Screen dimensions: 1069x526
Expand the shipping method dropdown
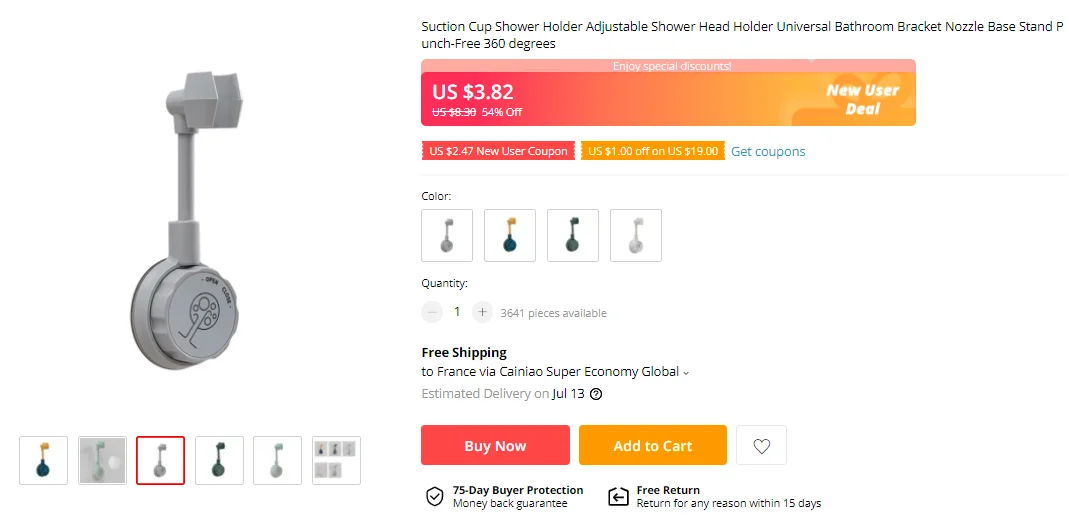click(686, 373)
